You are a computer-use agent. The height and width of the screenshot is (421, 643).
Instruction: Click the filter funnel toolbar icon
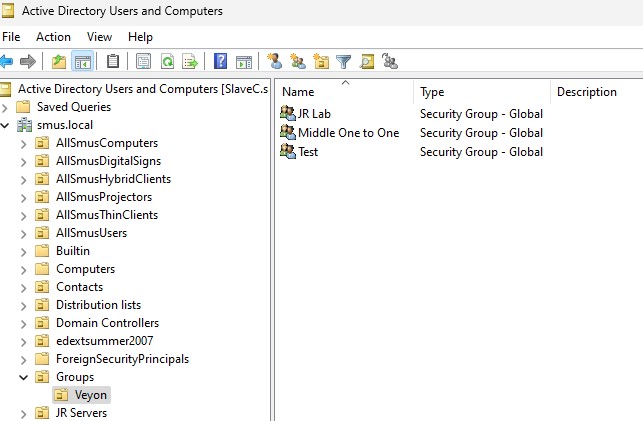point(343,61)
